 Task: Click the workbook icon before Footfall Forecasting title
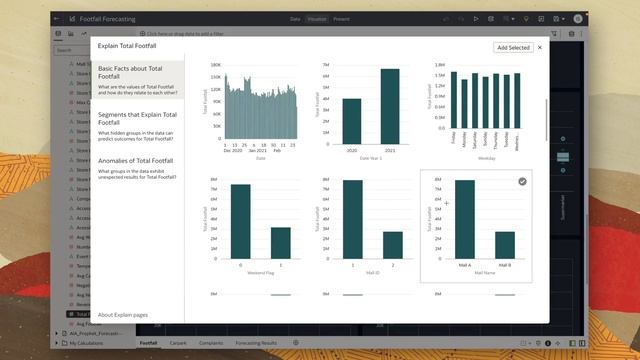[x=72, y=19]
